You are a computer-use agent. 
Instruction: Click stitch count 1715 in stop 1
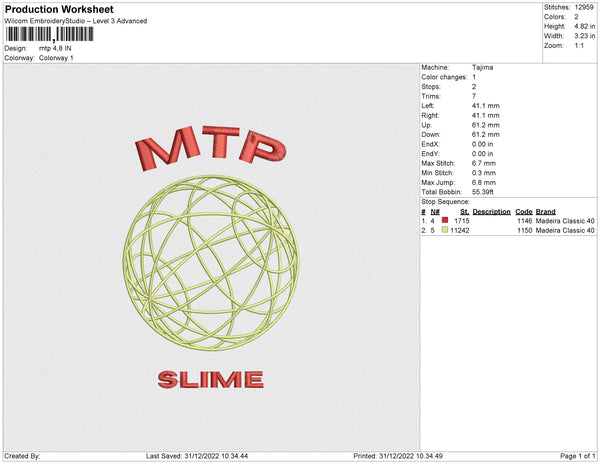(462, 221)
